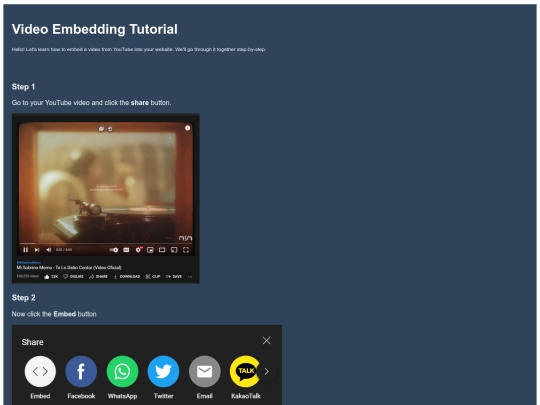540x405 pixels.
Task: Pause the video with the pause button
Action: point(25,250)
